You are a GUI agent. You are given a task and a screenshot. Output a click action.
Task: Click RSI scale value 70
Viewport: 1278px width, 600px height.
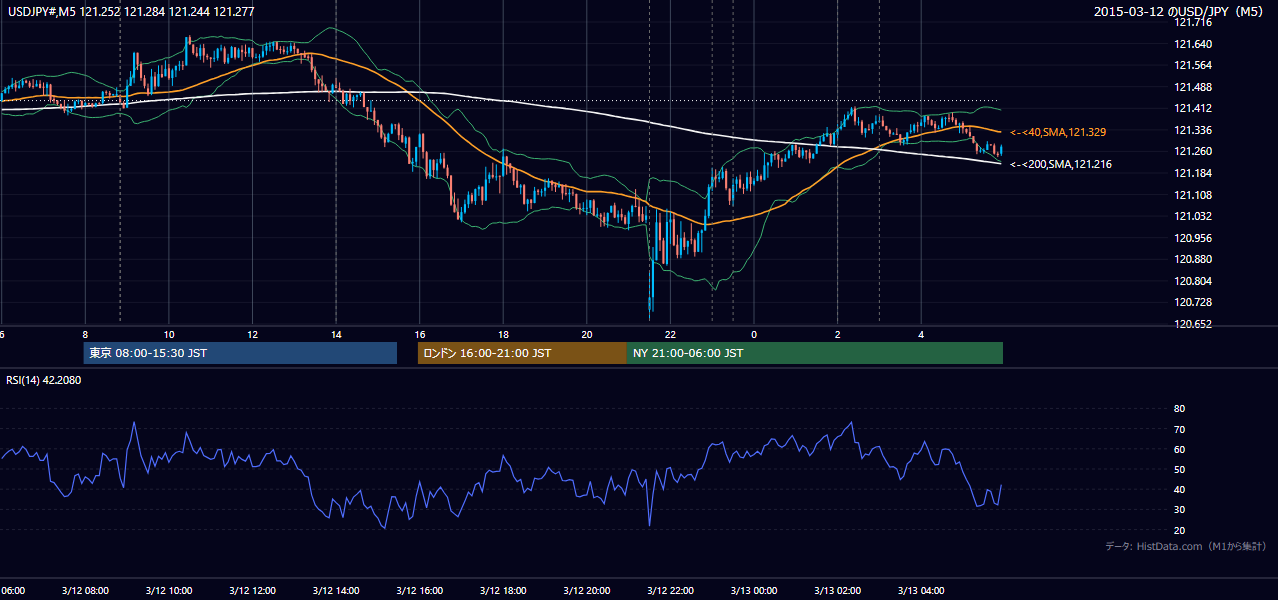(1180, 429)
